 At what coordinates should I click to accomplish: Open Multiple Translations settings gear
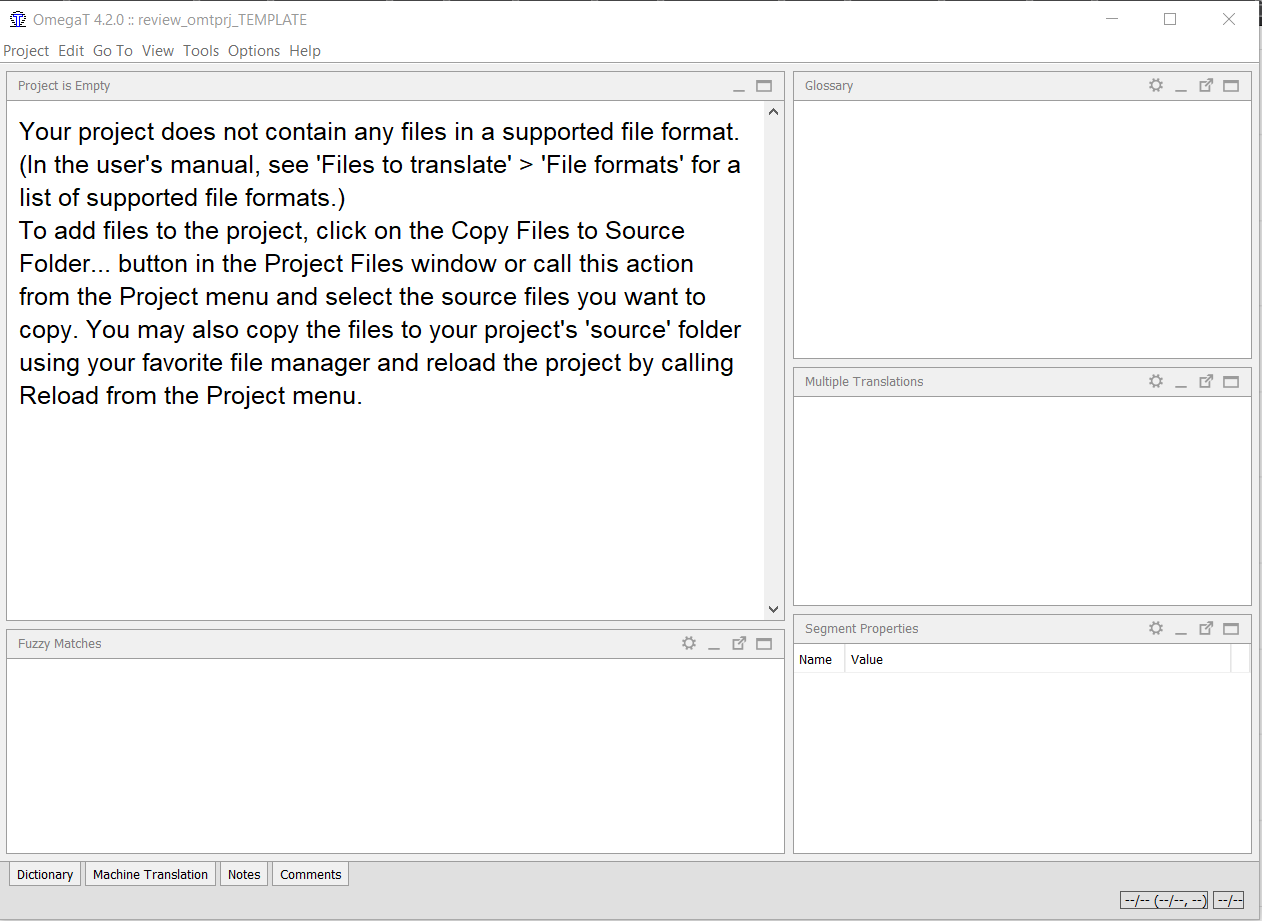[x=1156, y=381]
